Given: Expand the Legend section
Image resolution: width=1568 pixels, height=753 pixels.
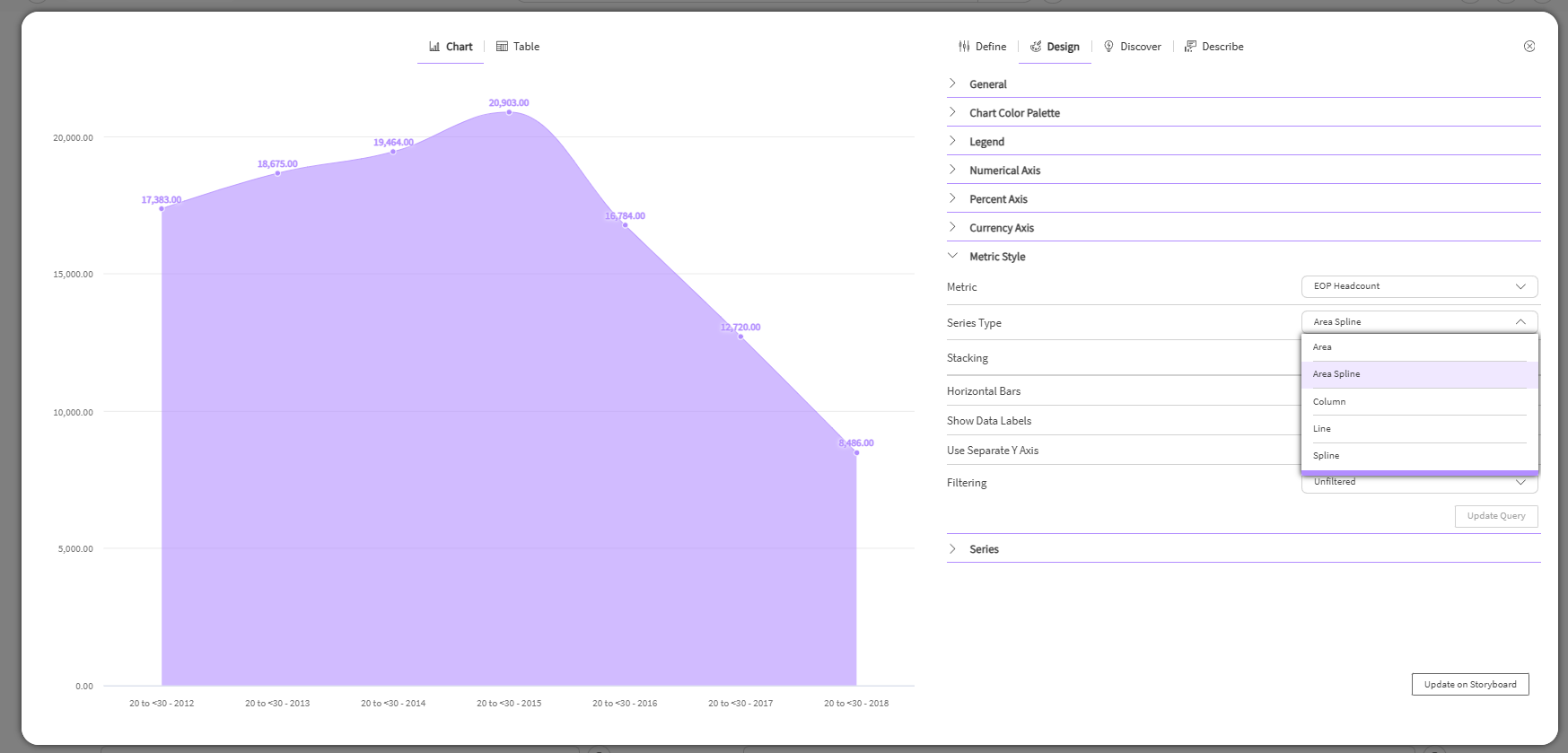Looking at the screenshot, I should click(x=953, y=141).
